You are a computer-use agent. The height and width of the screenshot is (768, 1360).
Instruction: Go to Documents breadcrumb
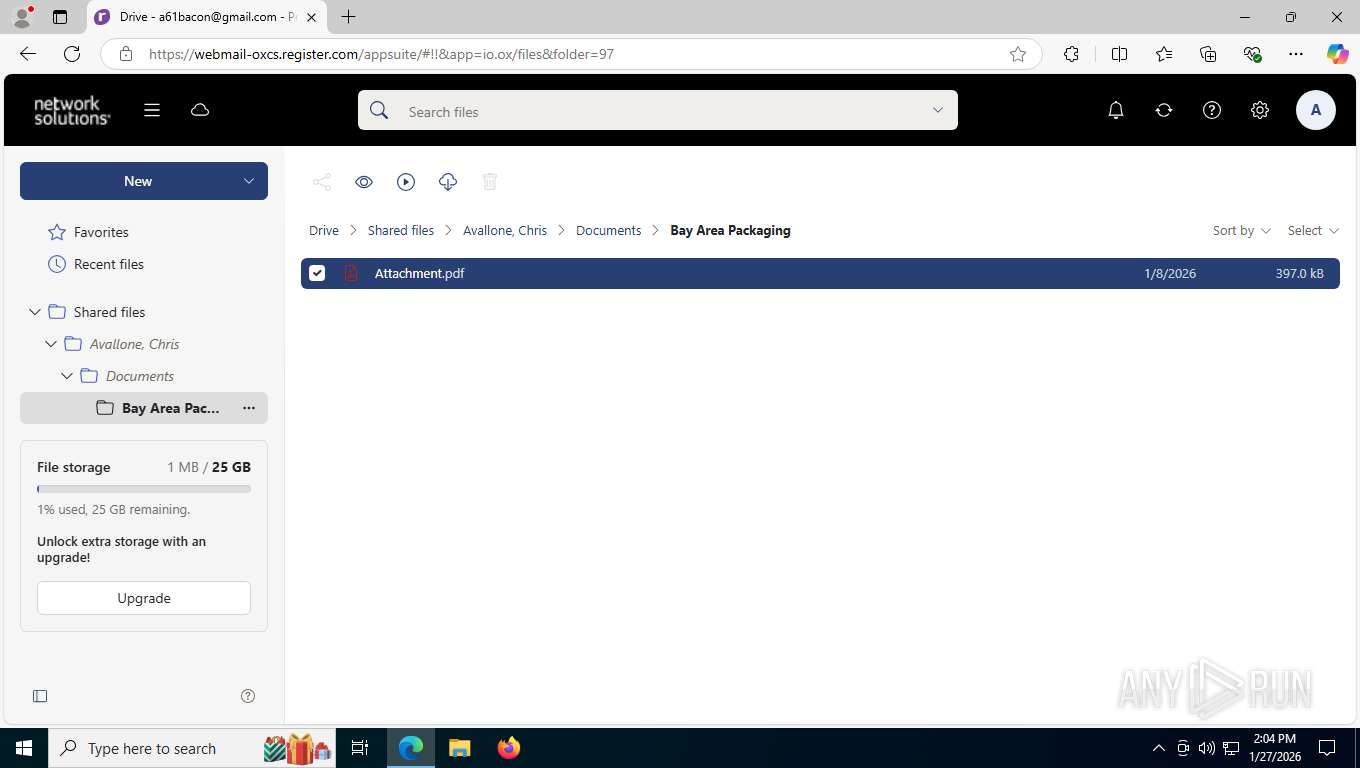pos(608,230)
